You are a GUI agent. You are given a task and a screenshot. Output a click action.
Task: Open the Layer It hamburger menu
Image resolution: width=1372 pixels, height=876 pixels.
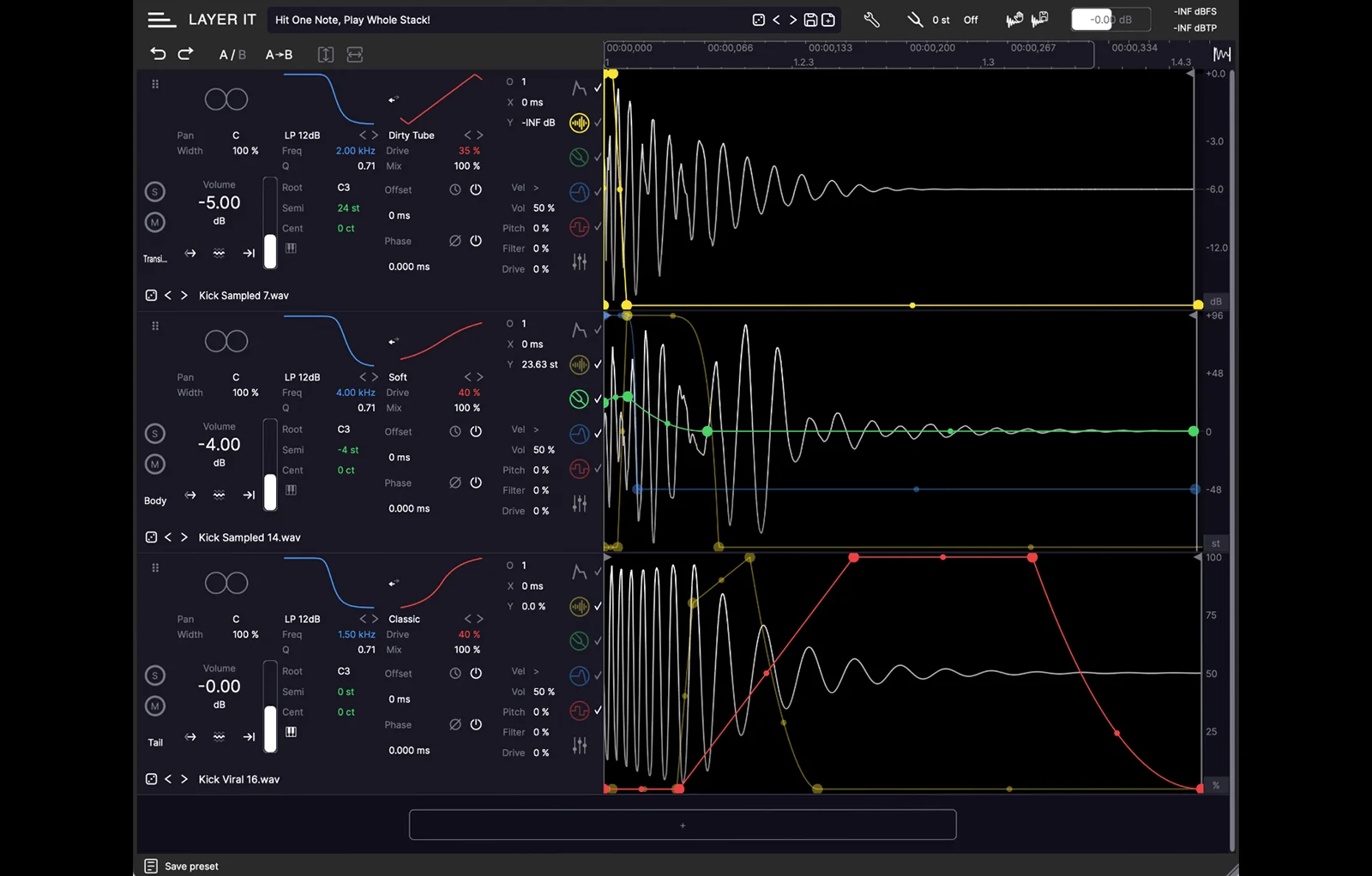coord(161,20)
